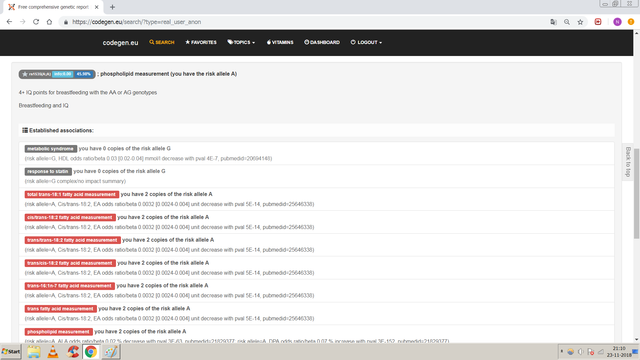Image resolution: width=640 pixels, height=360 pixels.
Task: Open the DASHBOARD nav item
Action: pyautogui.click(x=322, y=42)
